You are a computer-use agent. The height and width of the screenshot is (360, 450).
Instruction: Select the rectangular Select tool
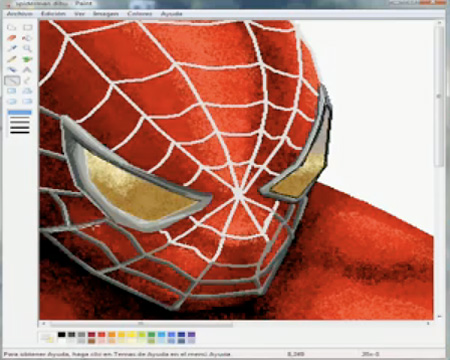[x=27, y=27]
